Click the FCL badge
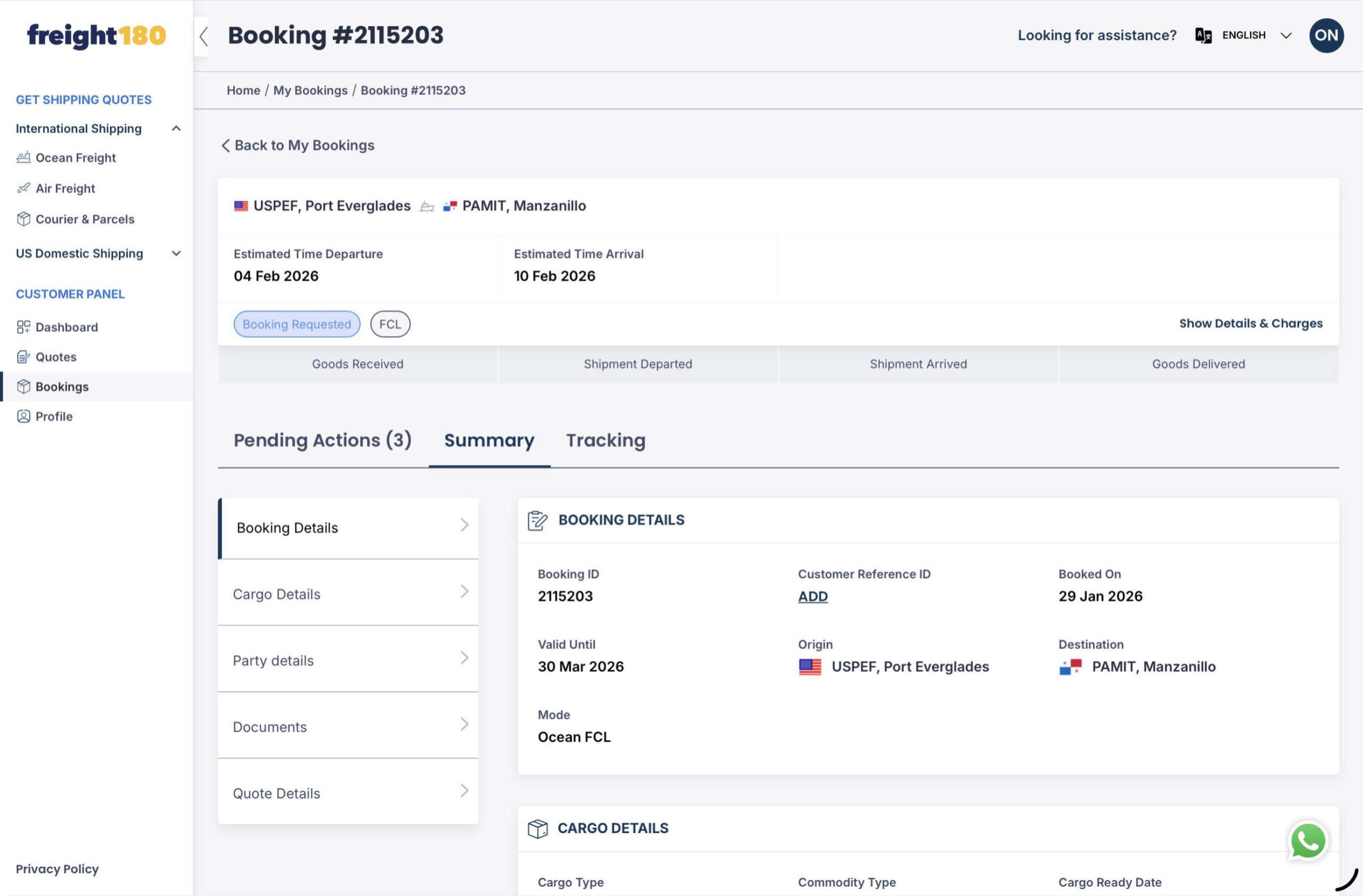The width and height of the screenshot is (1363, 896). [x=390, y=324]
